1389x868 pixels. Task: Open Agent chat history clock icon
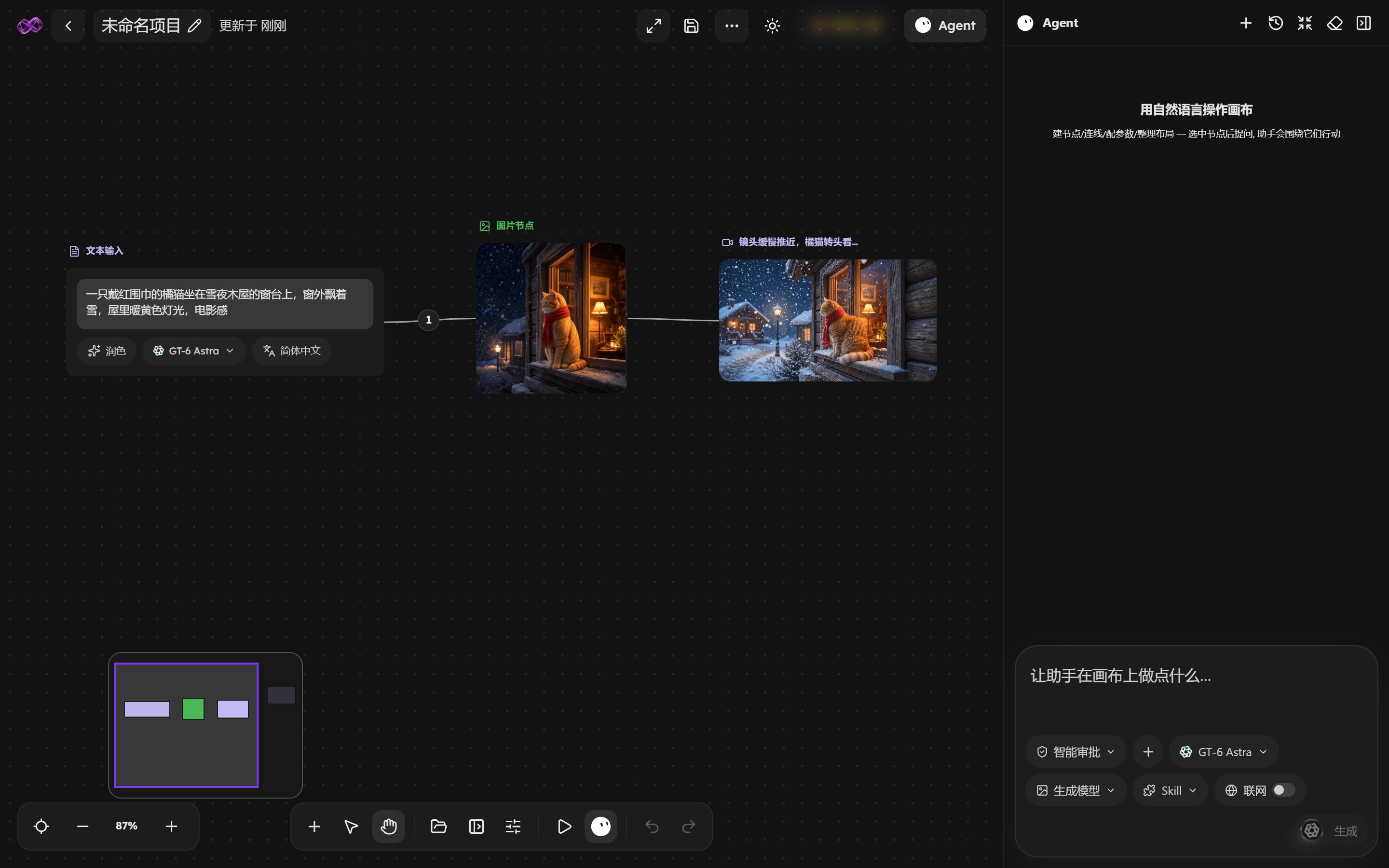tap(1275, 23)
